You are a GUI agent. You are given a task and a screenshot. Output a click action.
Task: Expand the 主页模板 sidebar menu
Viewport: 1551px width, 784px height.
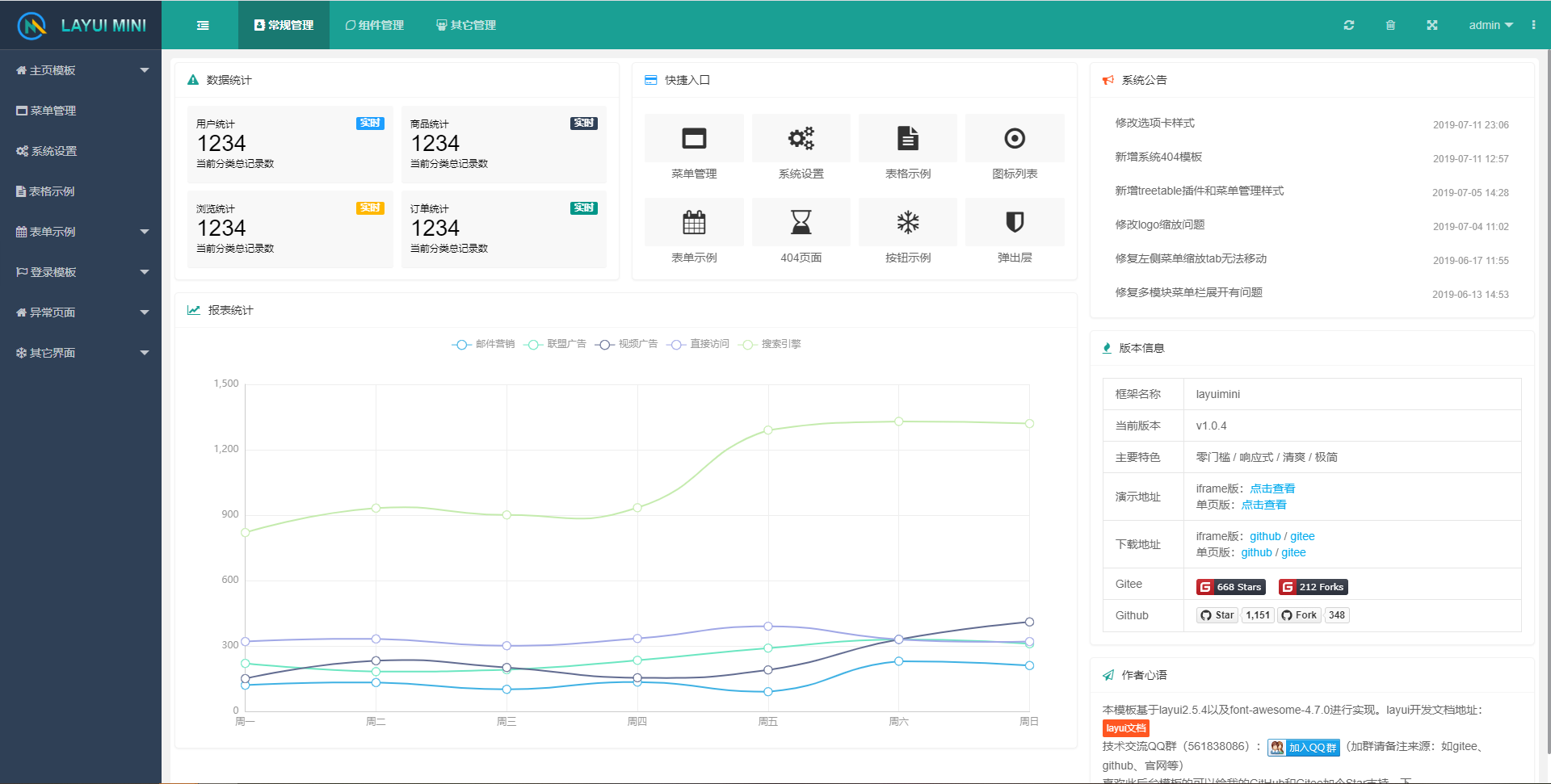(81, 70)
